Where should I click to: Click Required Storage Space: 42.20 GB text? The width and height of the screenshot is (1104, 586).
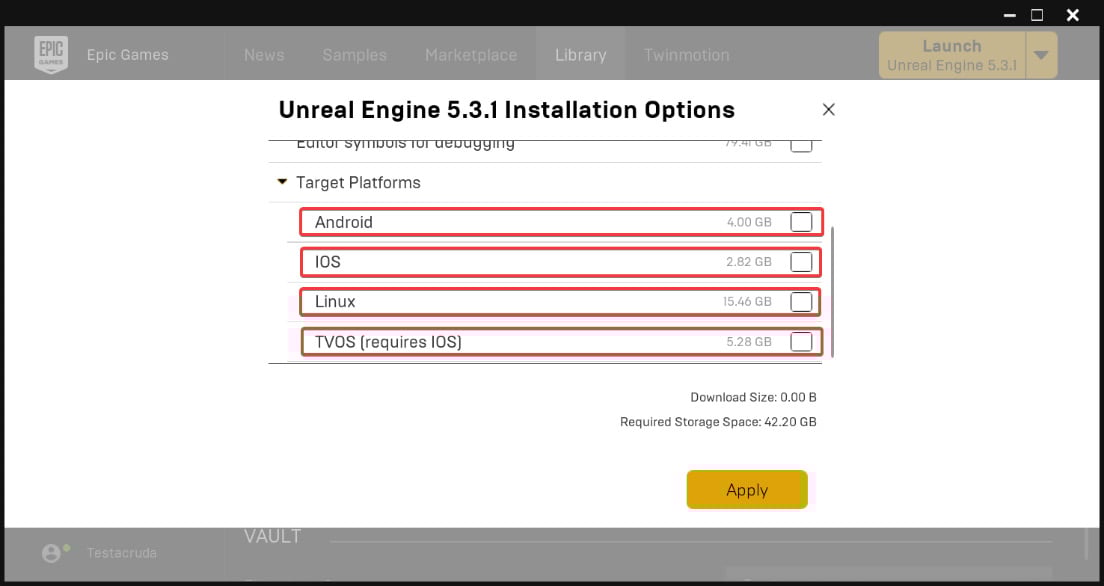(718, 422)
